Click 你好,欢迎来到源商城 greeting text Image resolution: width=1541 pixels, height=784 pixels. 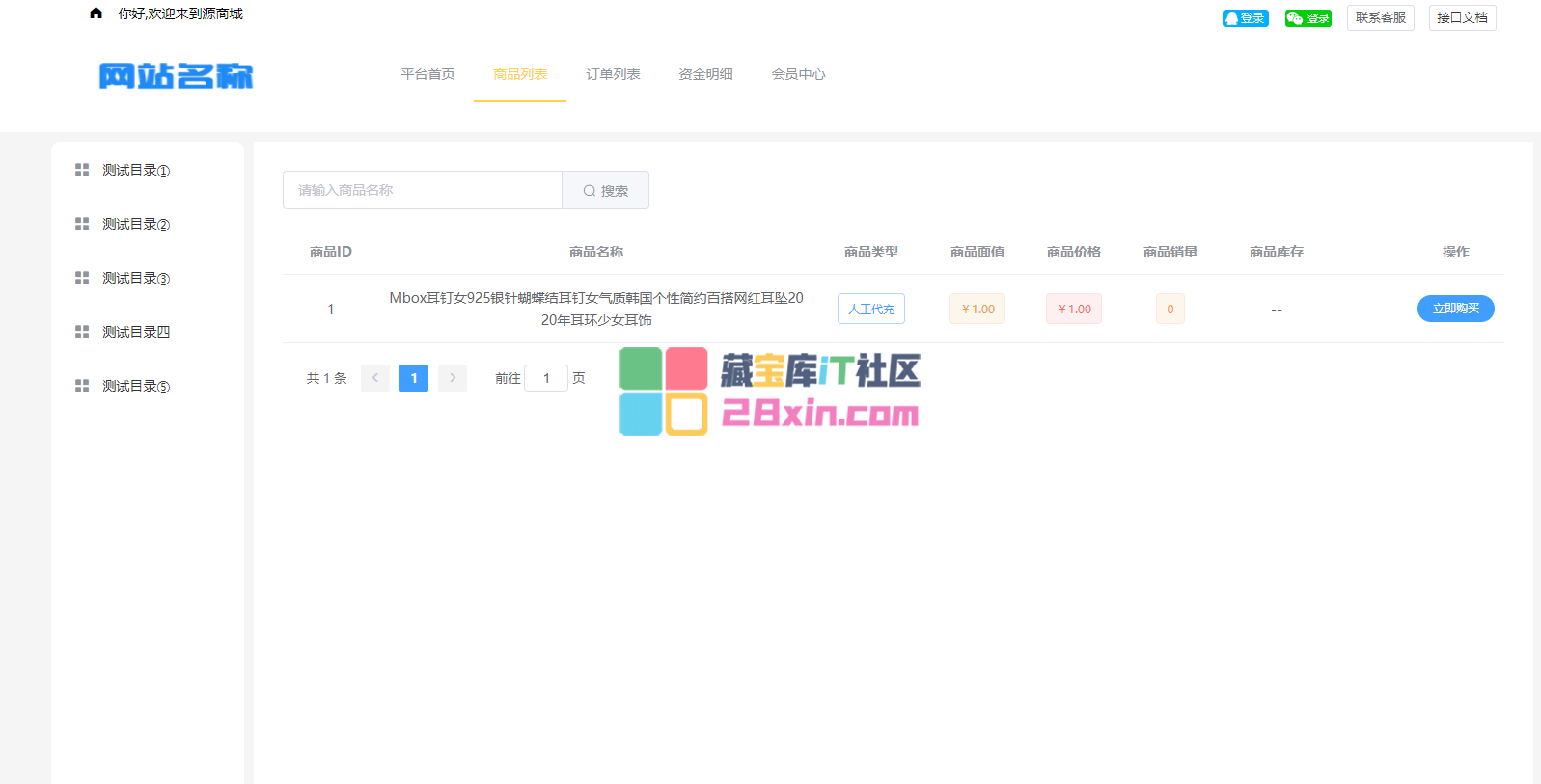click(x=180, y=14)
